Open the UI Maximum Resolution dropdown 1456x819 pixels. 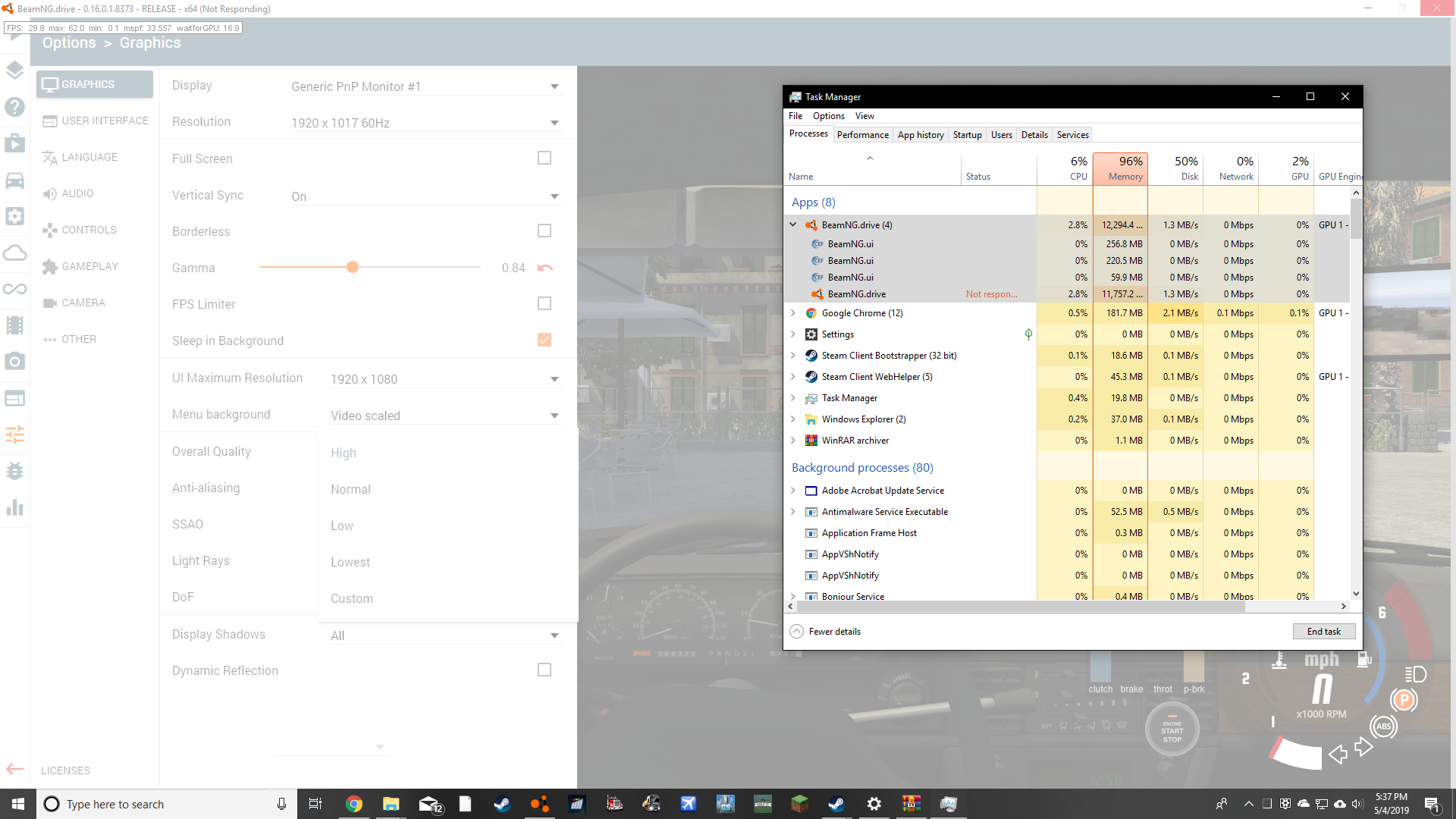[x=446, y=379]
